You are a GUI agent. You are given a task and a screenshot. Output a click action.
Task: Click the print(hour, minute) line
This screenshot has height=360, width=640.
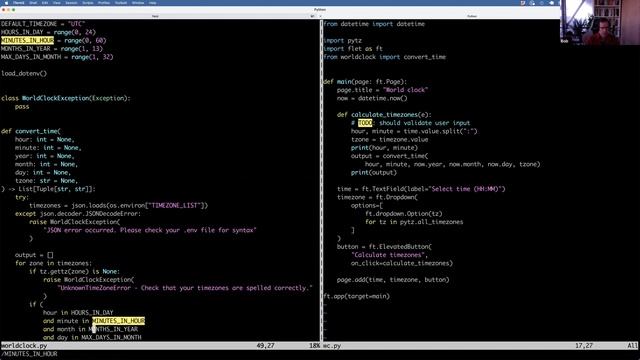tap(384, 148)
